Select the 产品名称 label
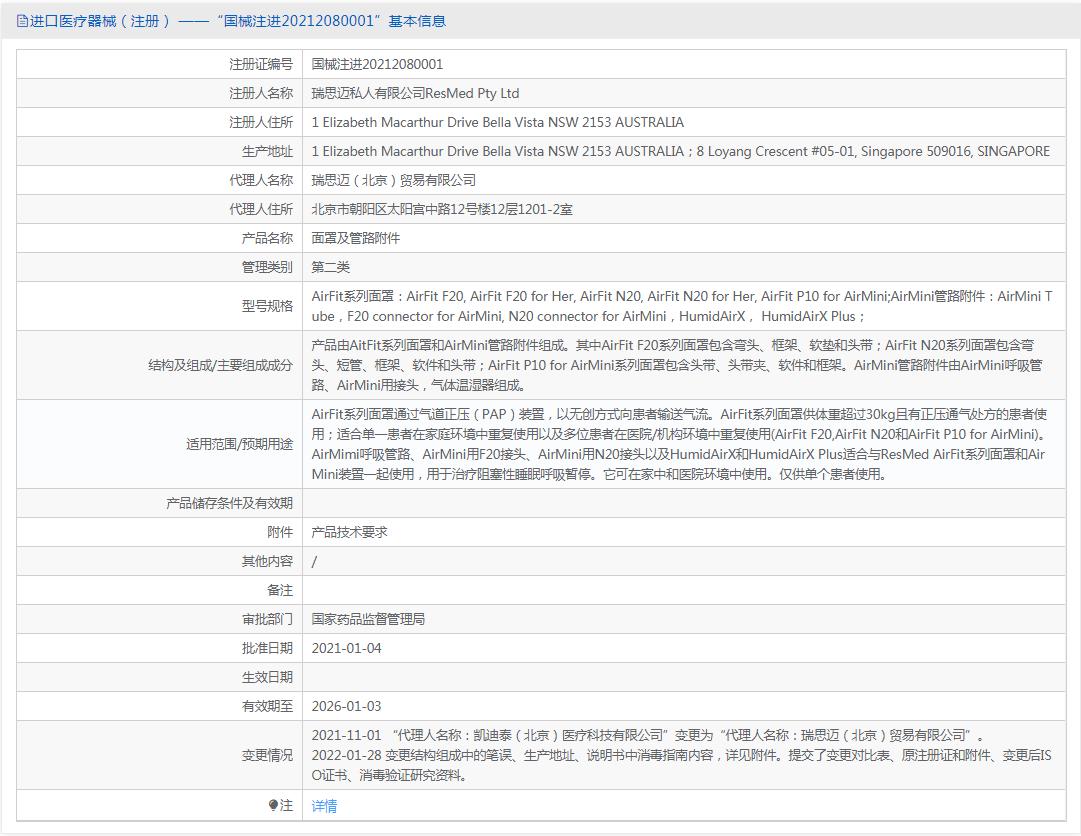 pyautogui.click(x=267, y=238)
